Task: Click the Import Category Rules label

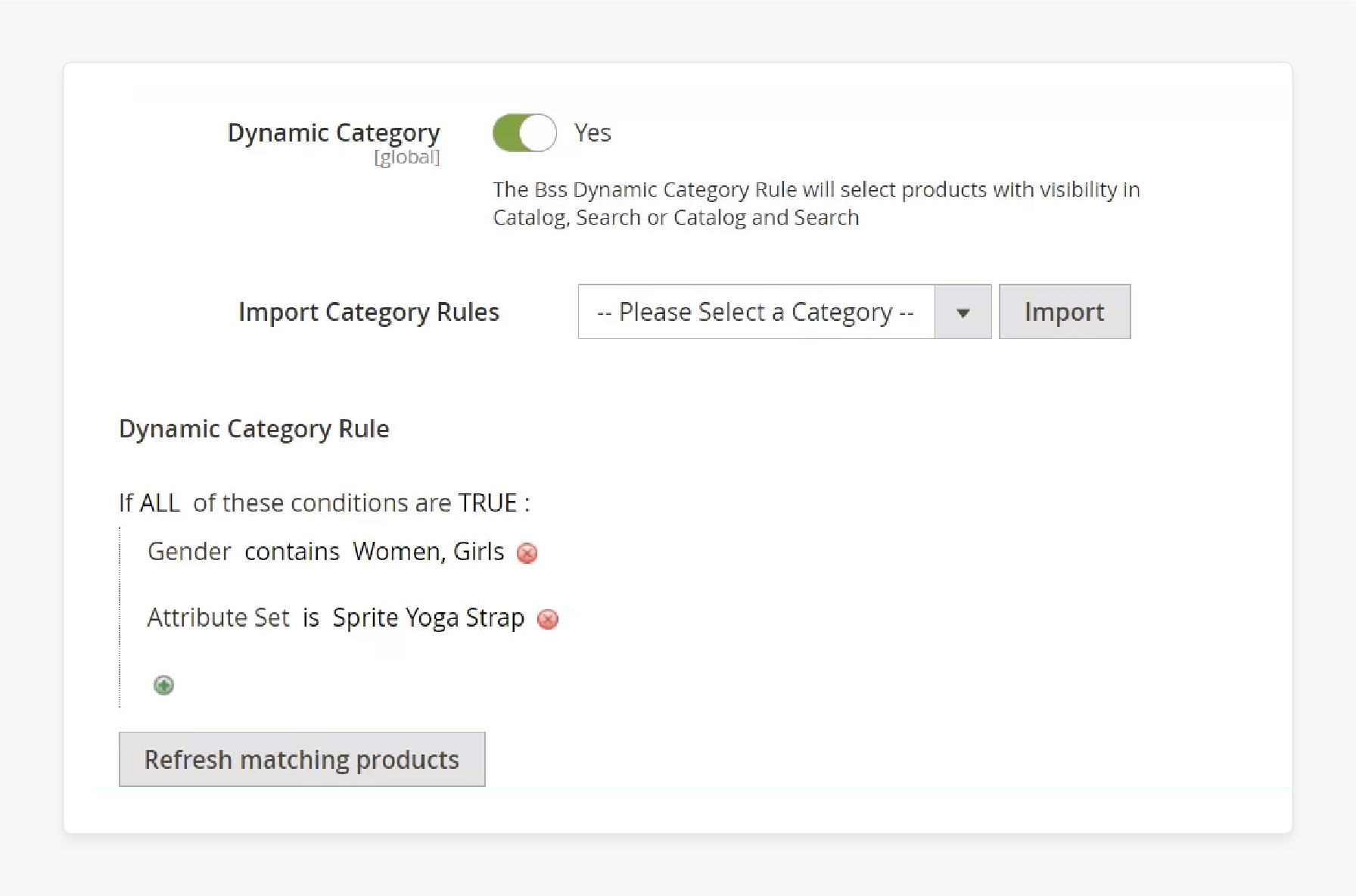Action: (x=369, y=311)
